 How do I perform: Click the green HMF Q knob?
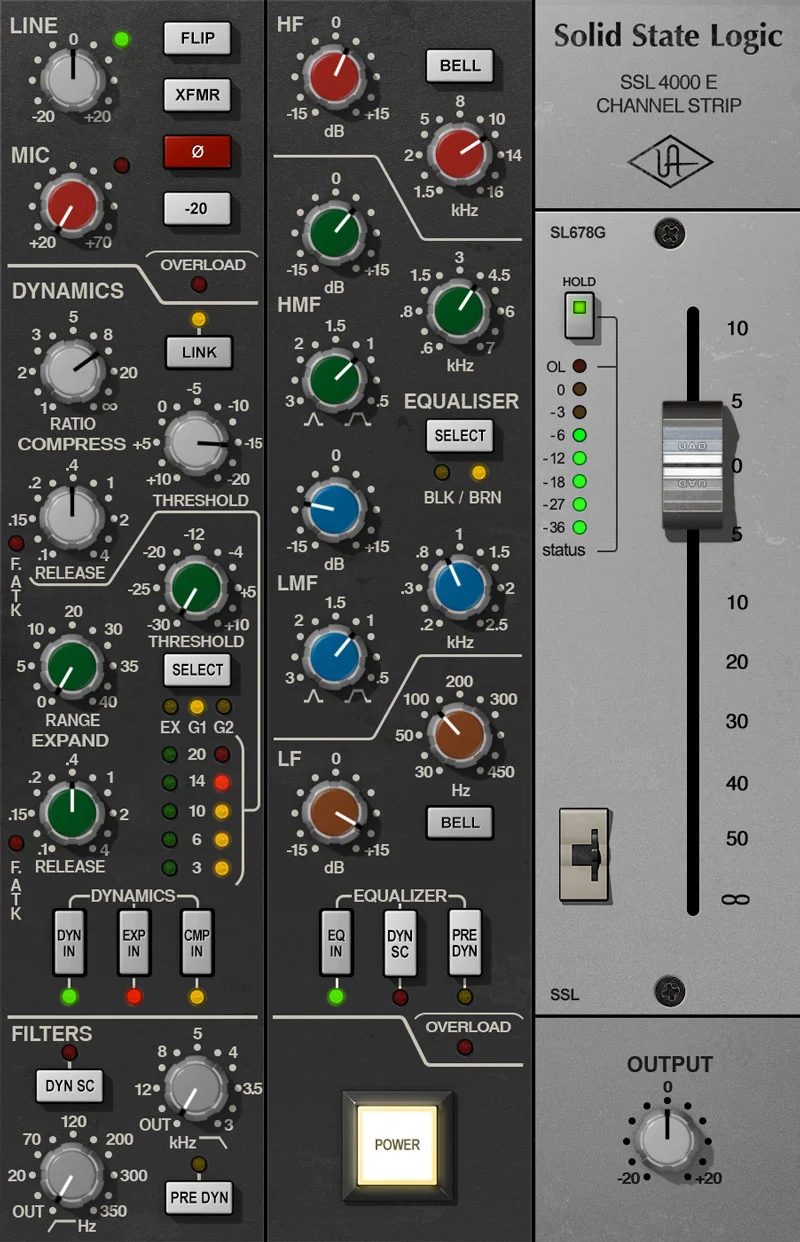click(x=336, y=379)
